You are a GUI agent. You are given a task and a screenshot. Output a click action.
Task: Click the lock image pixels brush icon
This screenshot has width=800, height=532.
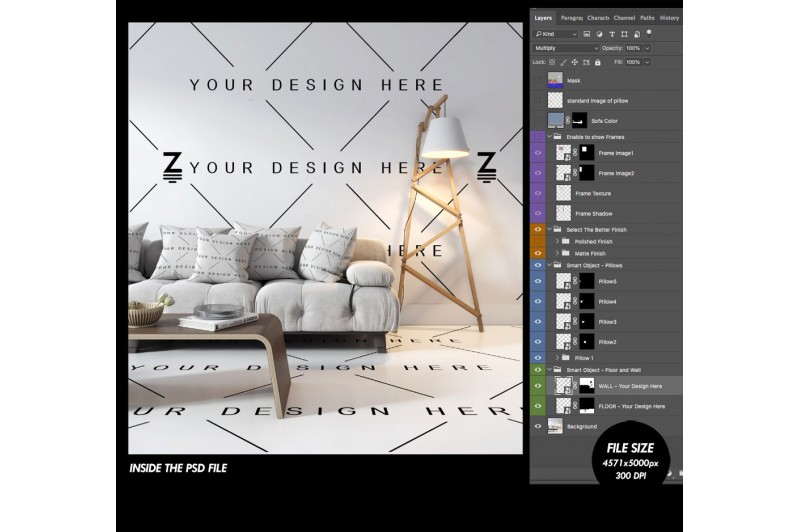(x=561, y=62)
